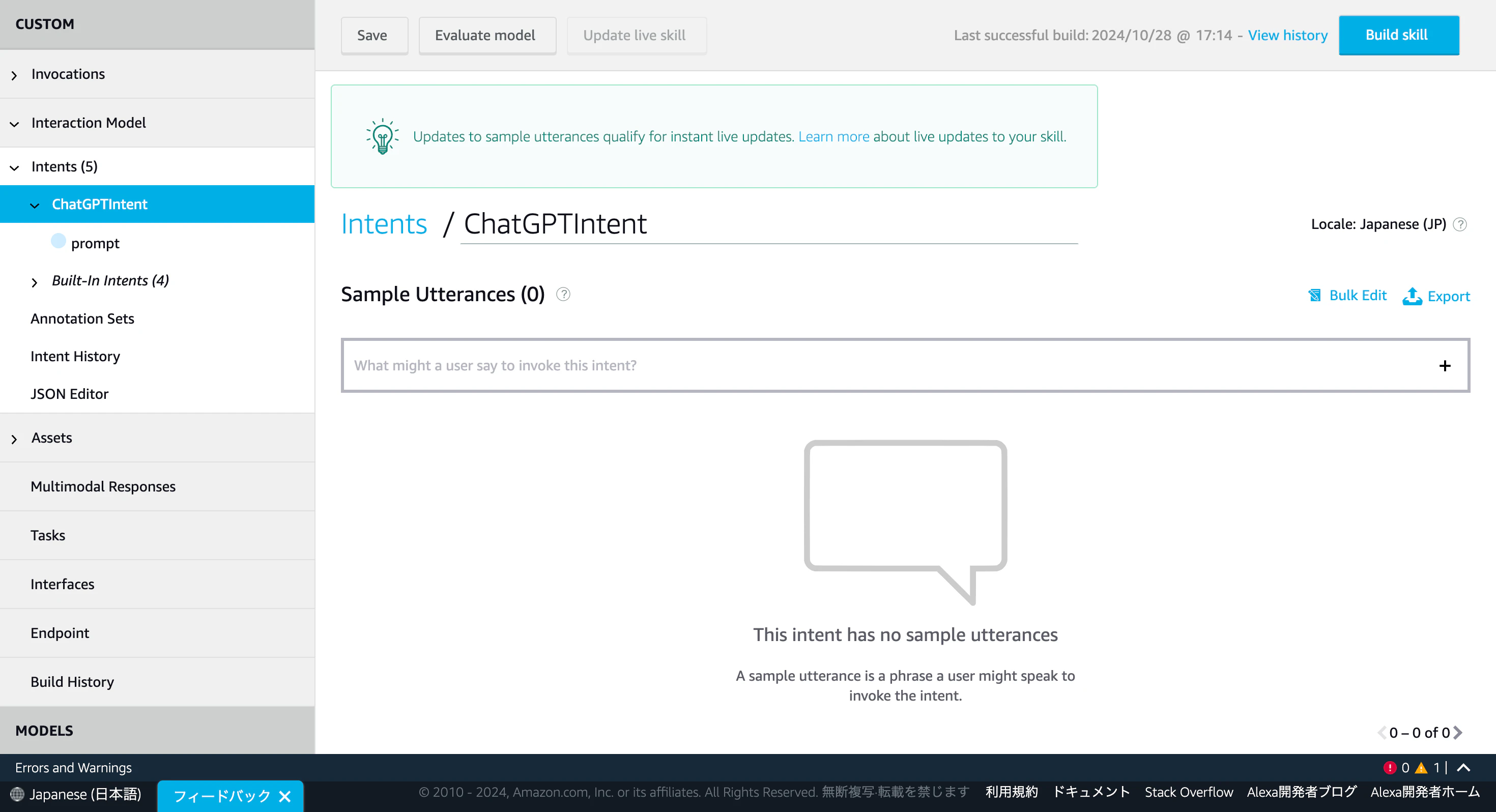Open the 利用規約 terms link
This screenshot has height=812, width=1496.
1011,792
